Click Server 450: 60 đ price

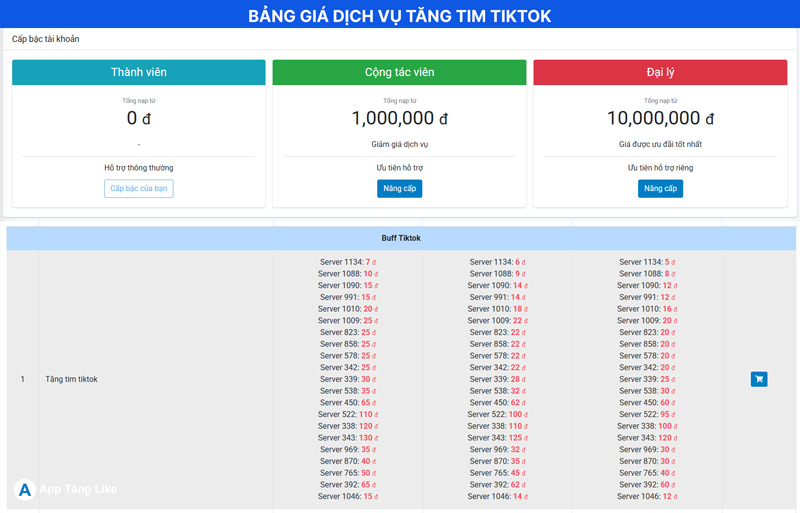(x=647, y=402)
